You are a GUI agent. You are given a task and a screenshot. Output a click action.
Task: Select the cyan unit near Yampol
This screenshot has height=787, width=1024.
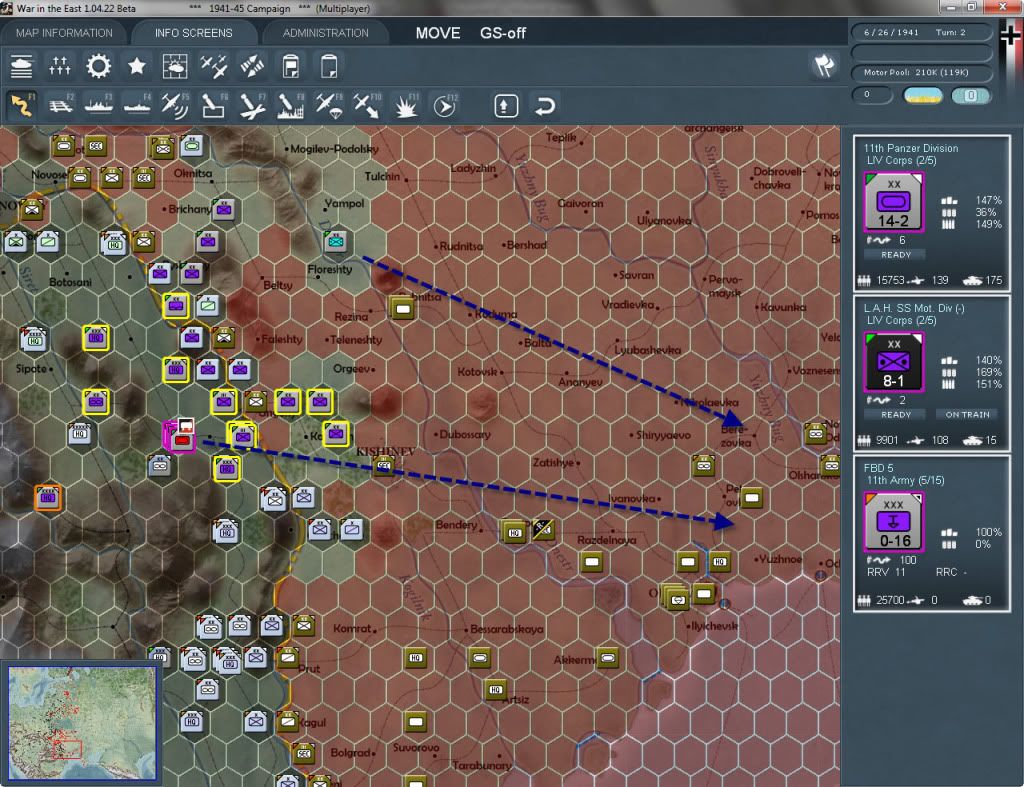[336, 242]
